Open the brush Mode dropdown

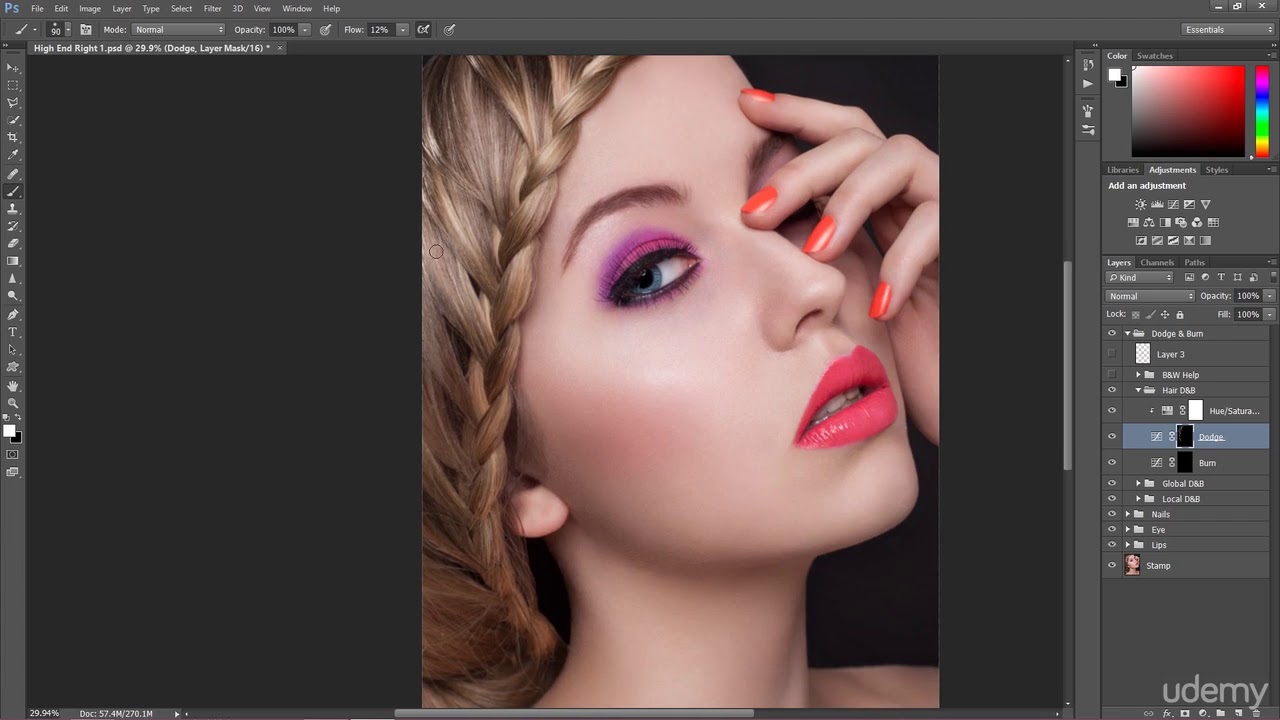(179, 30)
